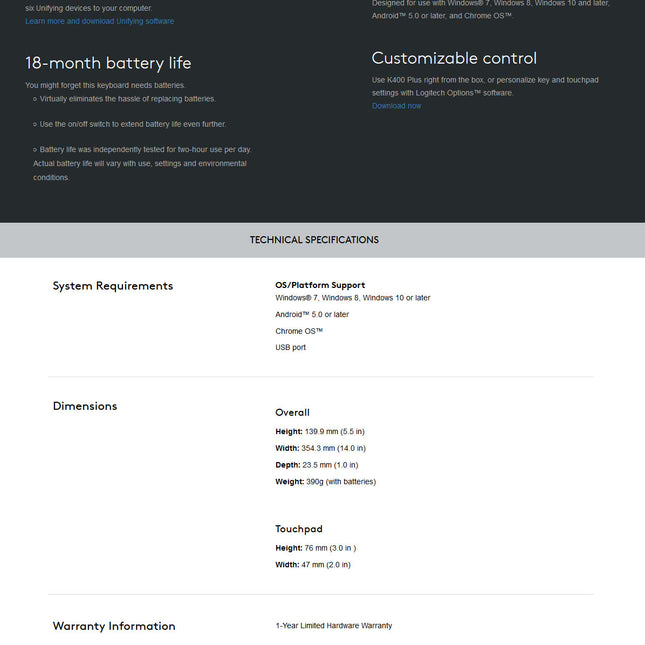Image resolution: width=645 pixels, height=645 pixels.
Task: Click the Chrome OS requirement line
Action: (299, 331)
